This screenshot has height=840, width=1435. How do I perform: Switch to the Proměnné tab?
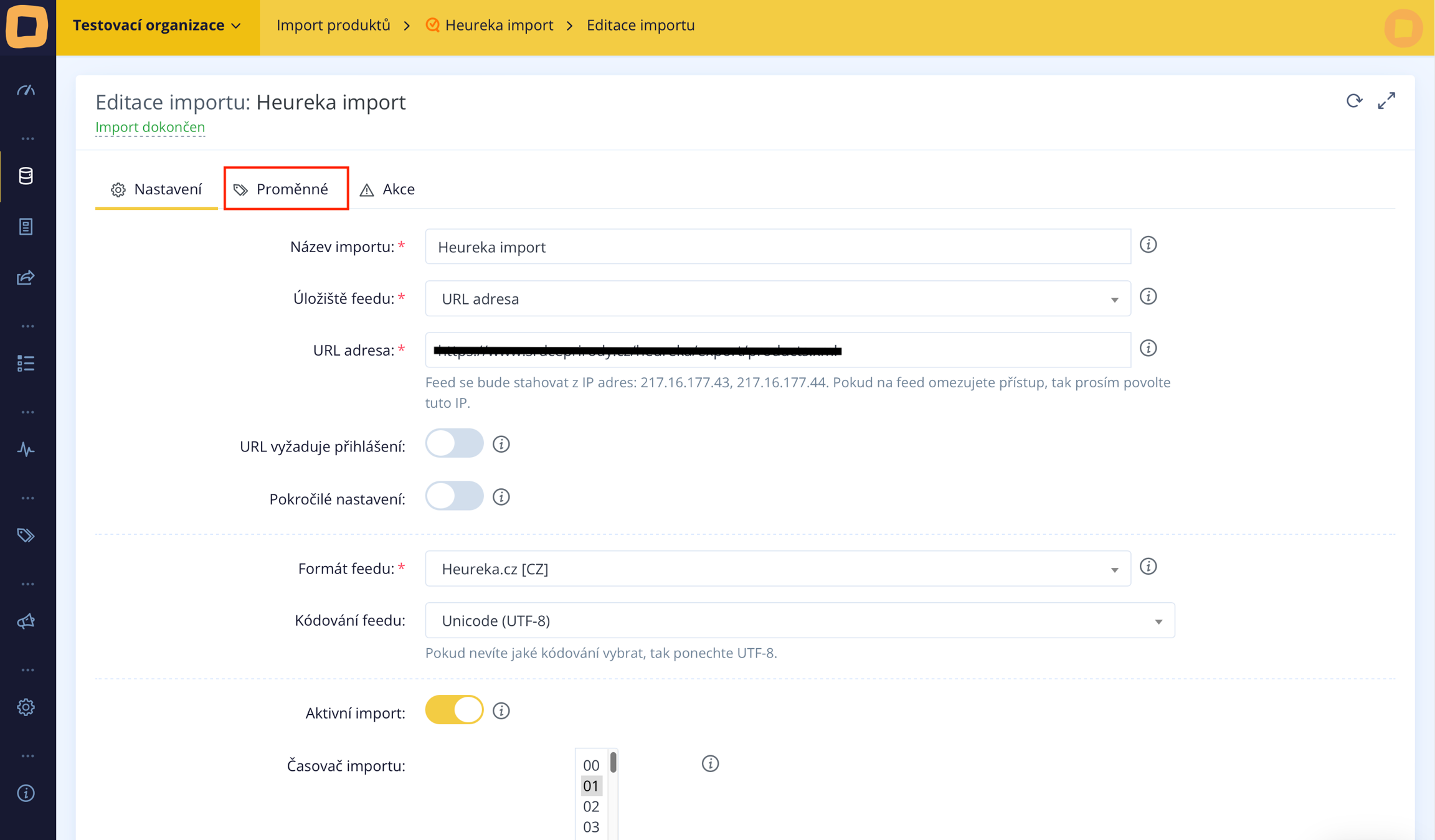pyautogui.click(x=285, y=189)
